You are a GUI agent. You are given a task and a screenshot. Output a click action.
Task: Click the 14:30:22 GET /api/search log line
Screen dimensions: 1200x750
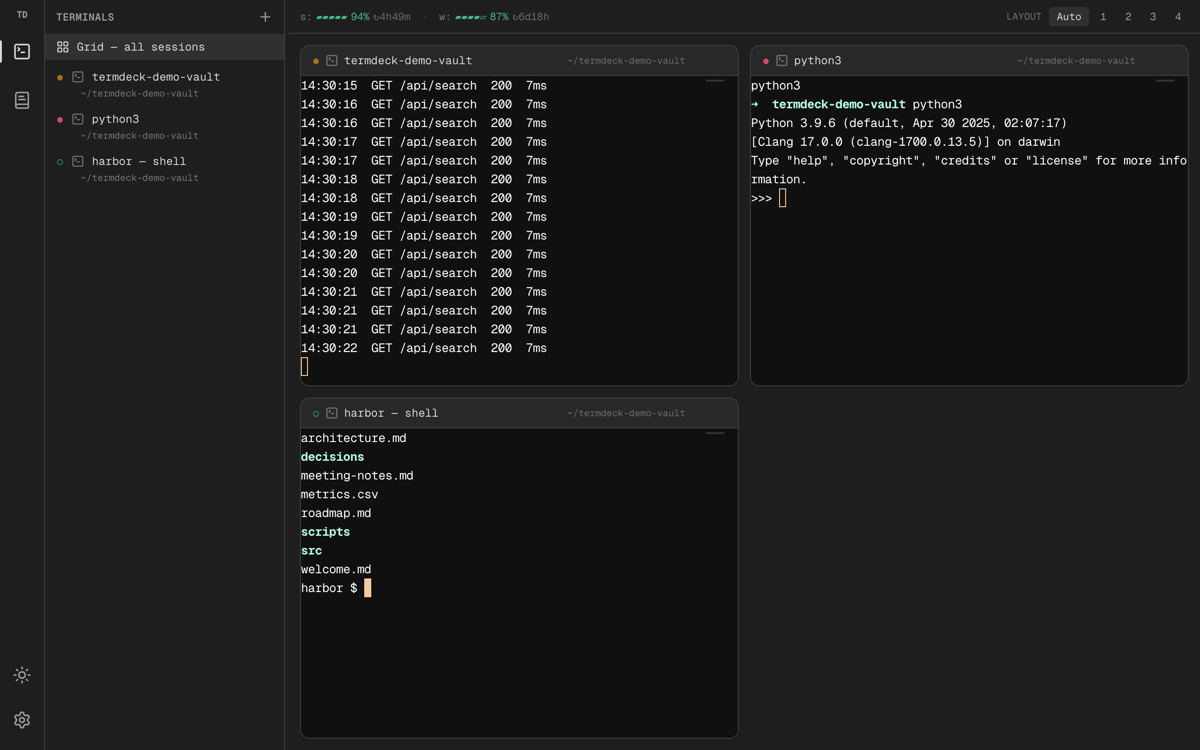(424, 348)
